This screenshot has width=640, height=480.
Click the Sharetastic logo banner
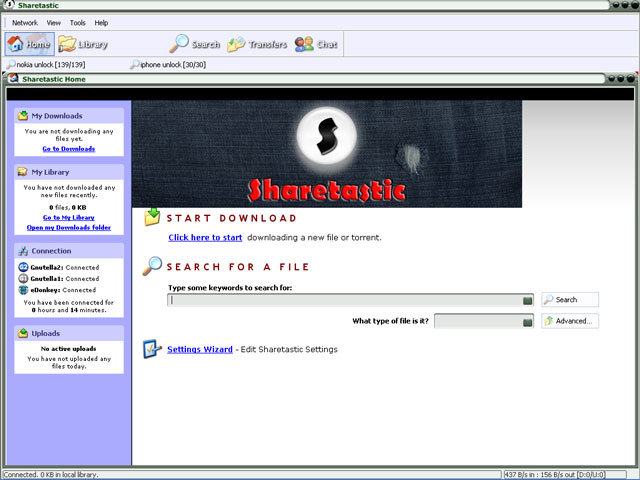click(x=327, y=154)
